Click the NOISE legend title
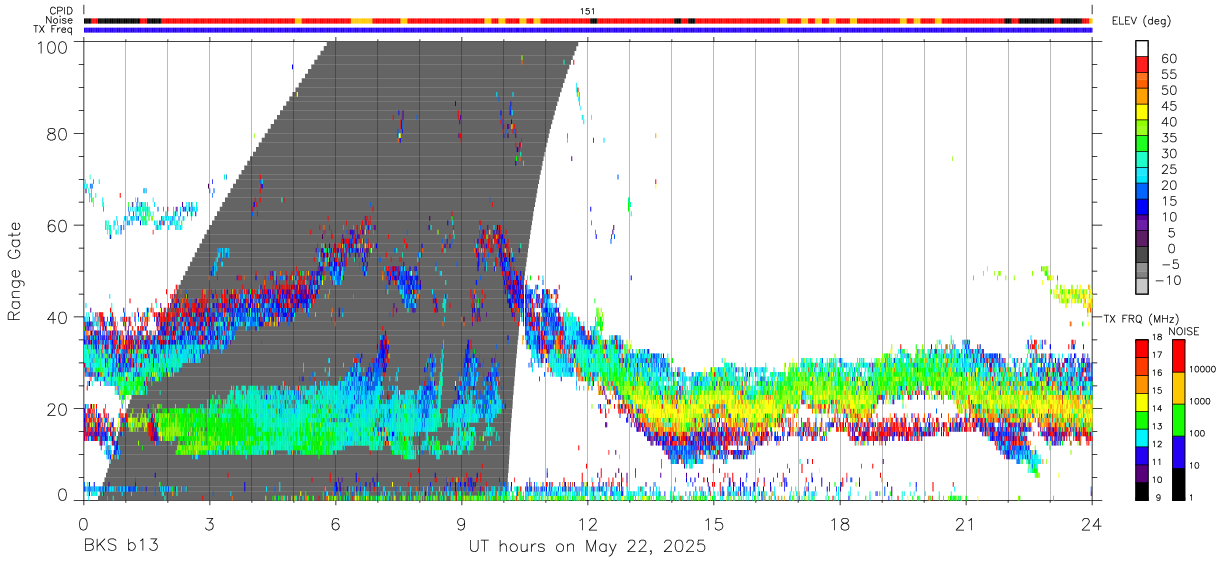This screenshot has width=1228, height=567. pos(1184,331)
